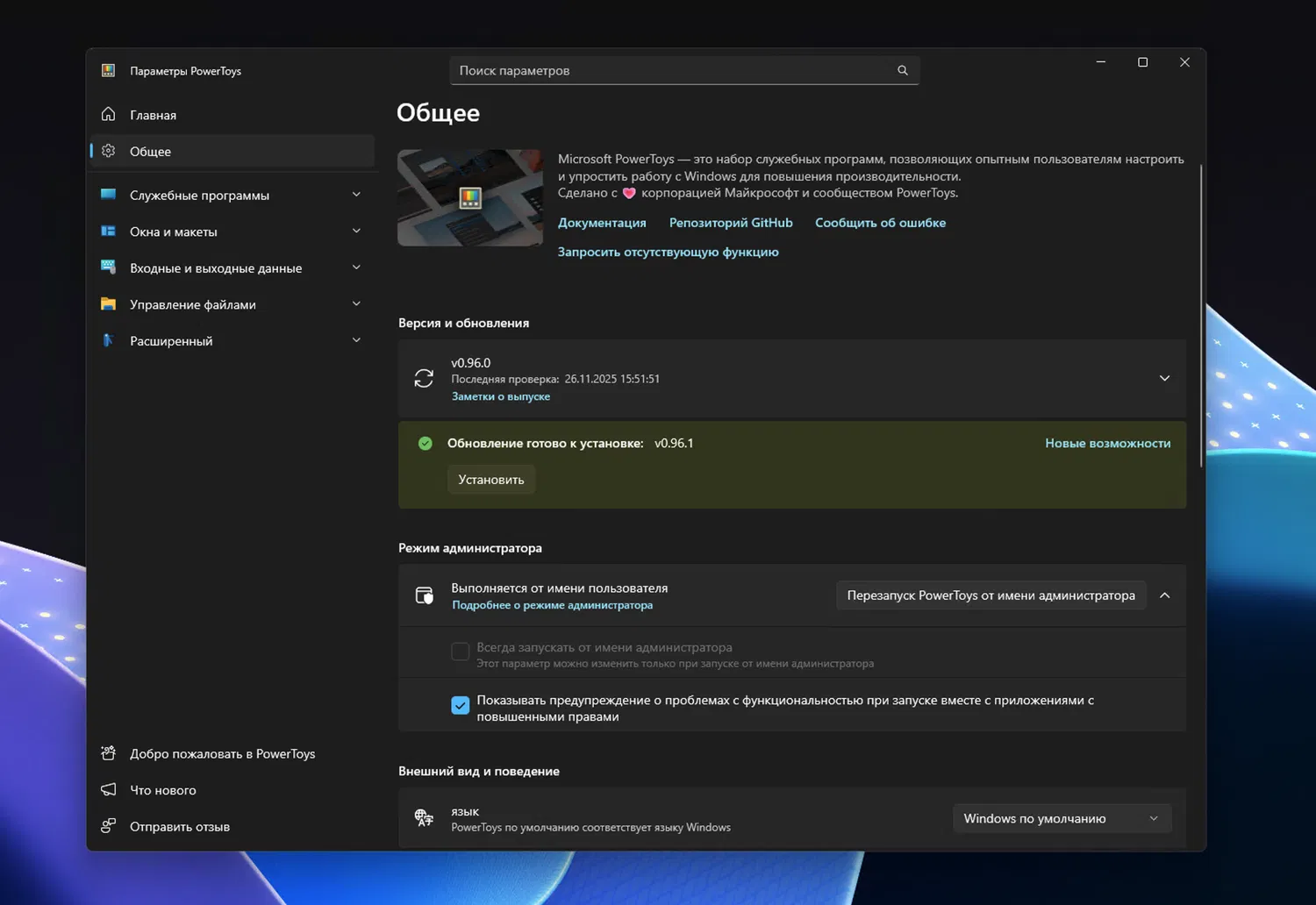
Task: Expand the Расширенный section
Action: point(356,340)
